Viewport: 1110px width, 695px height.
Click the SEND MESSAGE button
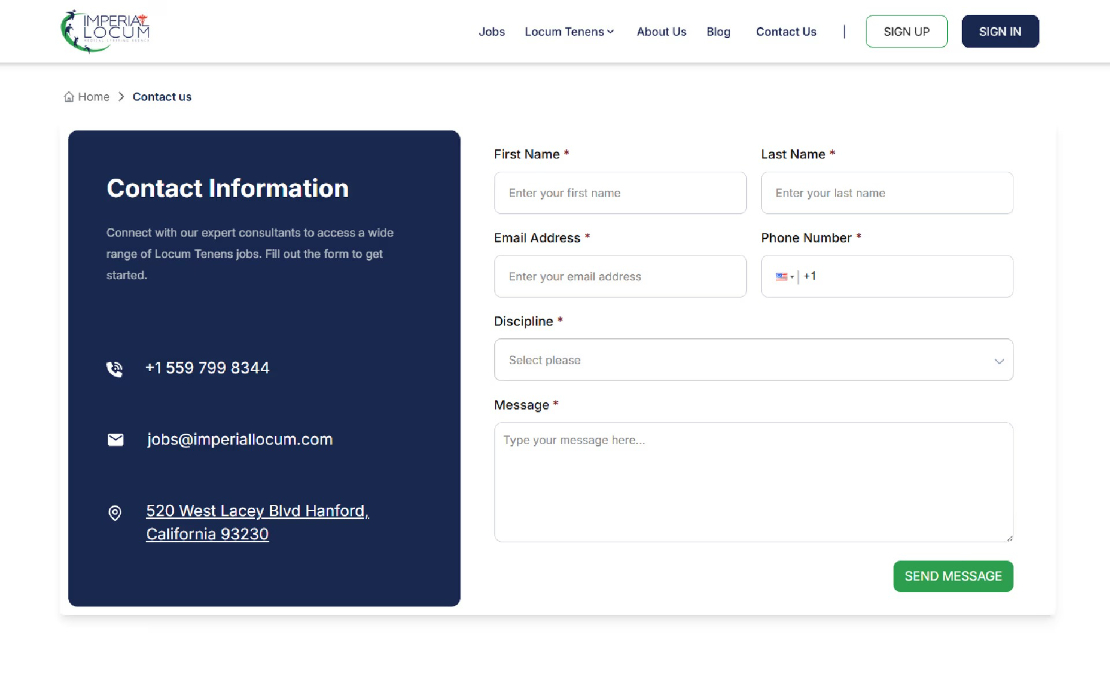[952, 576]
